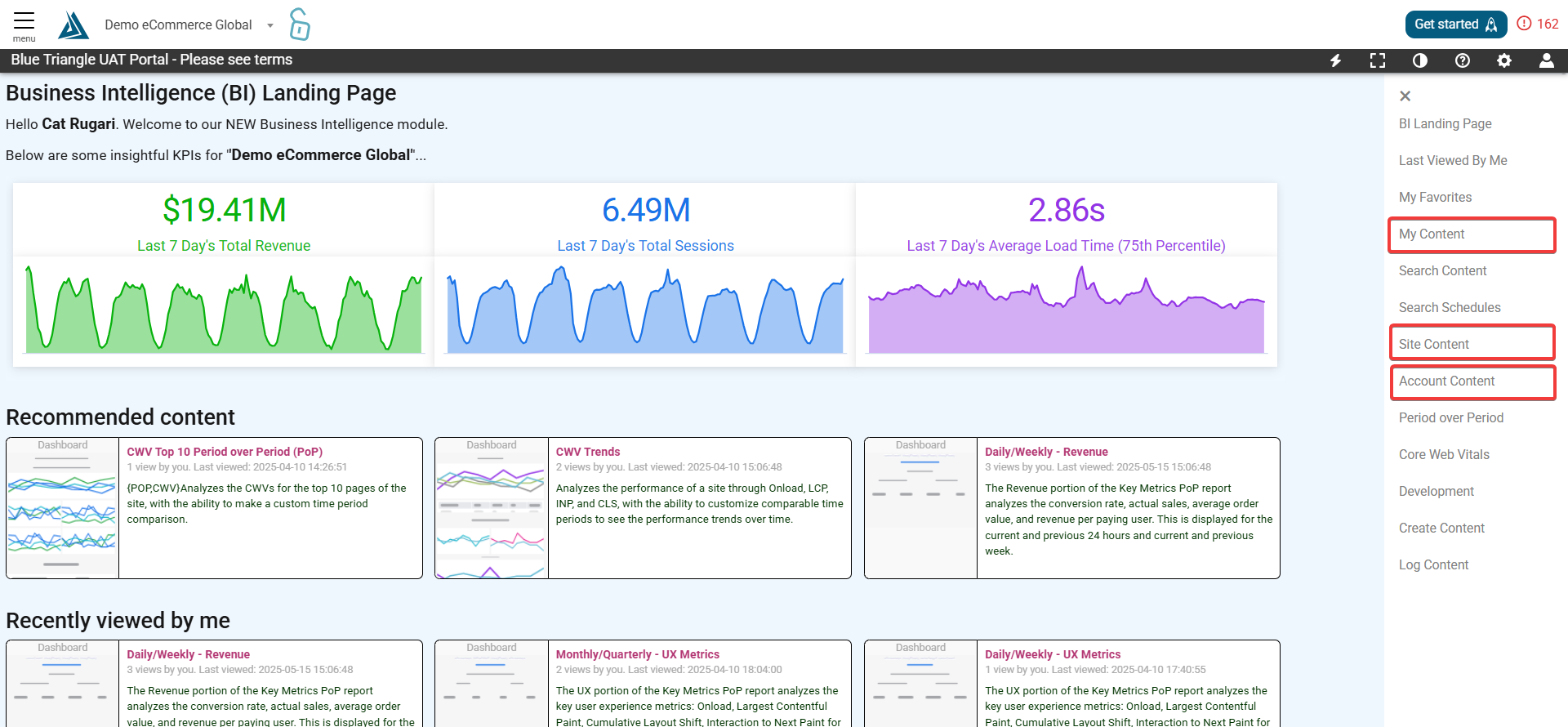This screenshot has width=1568, height=727.
Task: Open the settings gear icon
Action: coord(1504,60)
